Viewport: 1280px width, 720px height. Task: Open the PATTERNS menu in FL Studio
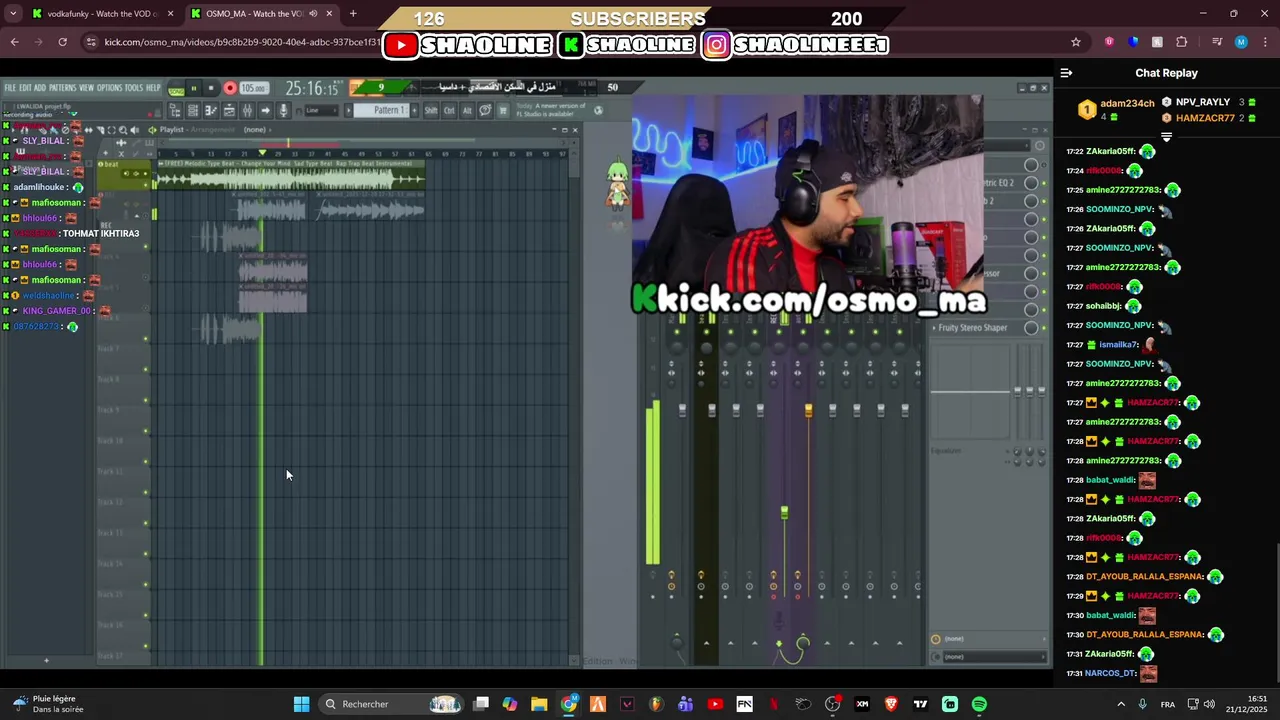coord(63,88)
